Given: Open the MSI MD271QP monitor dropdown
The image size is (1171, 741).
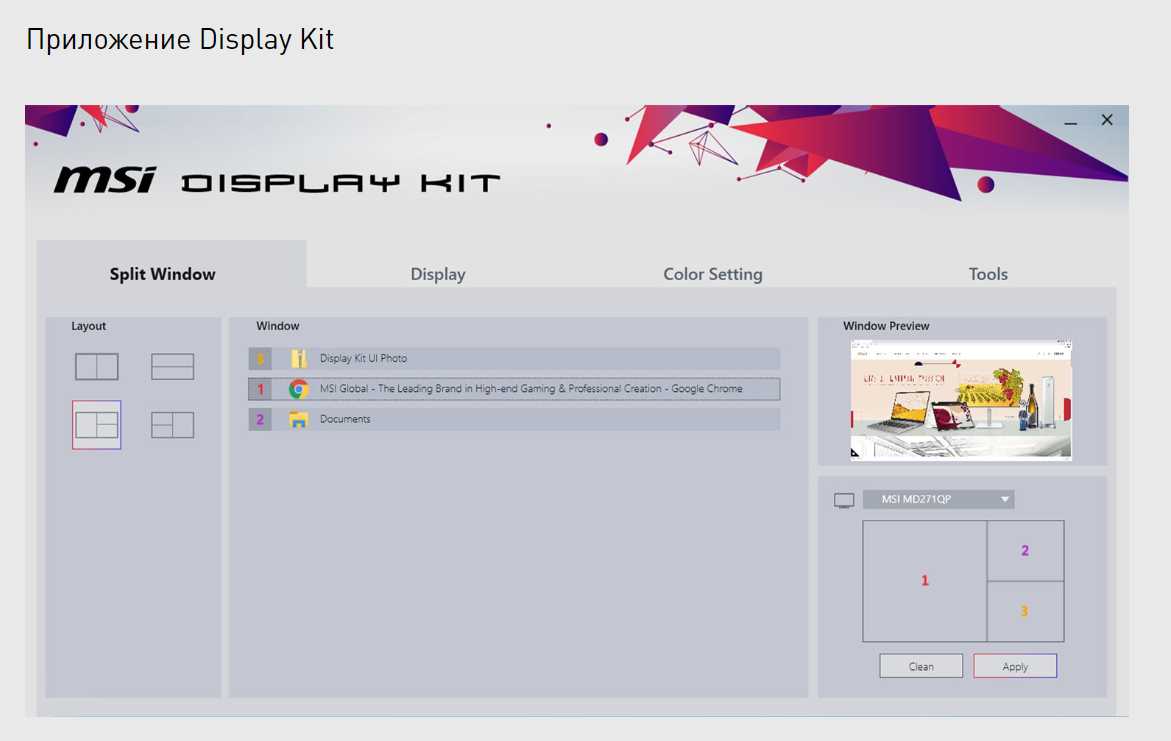Looking at the screenshot, I should click(938, 499).
